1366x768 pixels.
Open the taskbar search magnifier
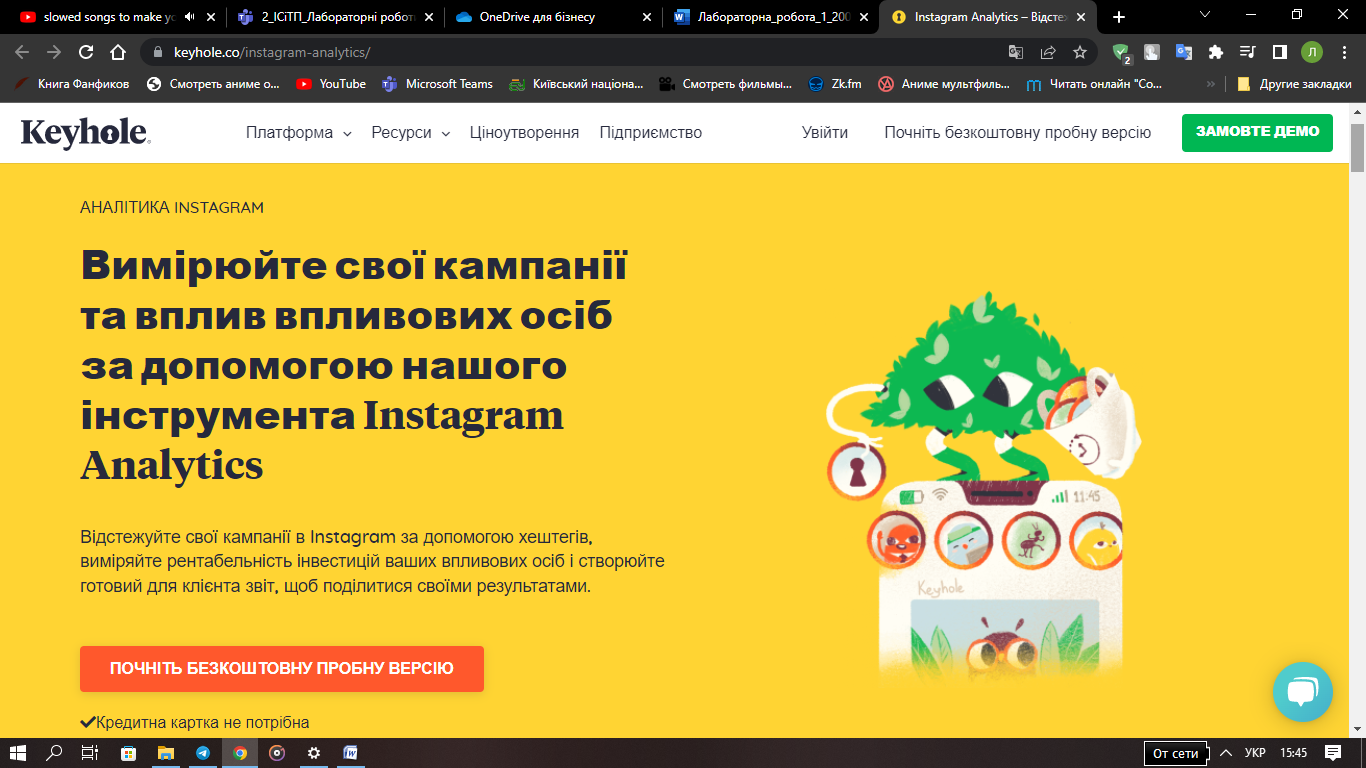(x=54, y=753)
